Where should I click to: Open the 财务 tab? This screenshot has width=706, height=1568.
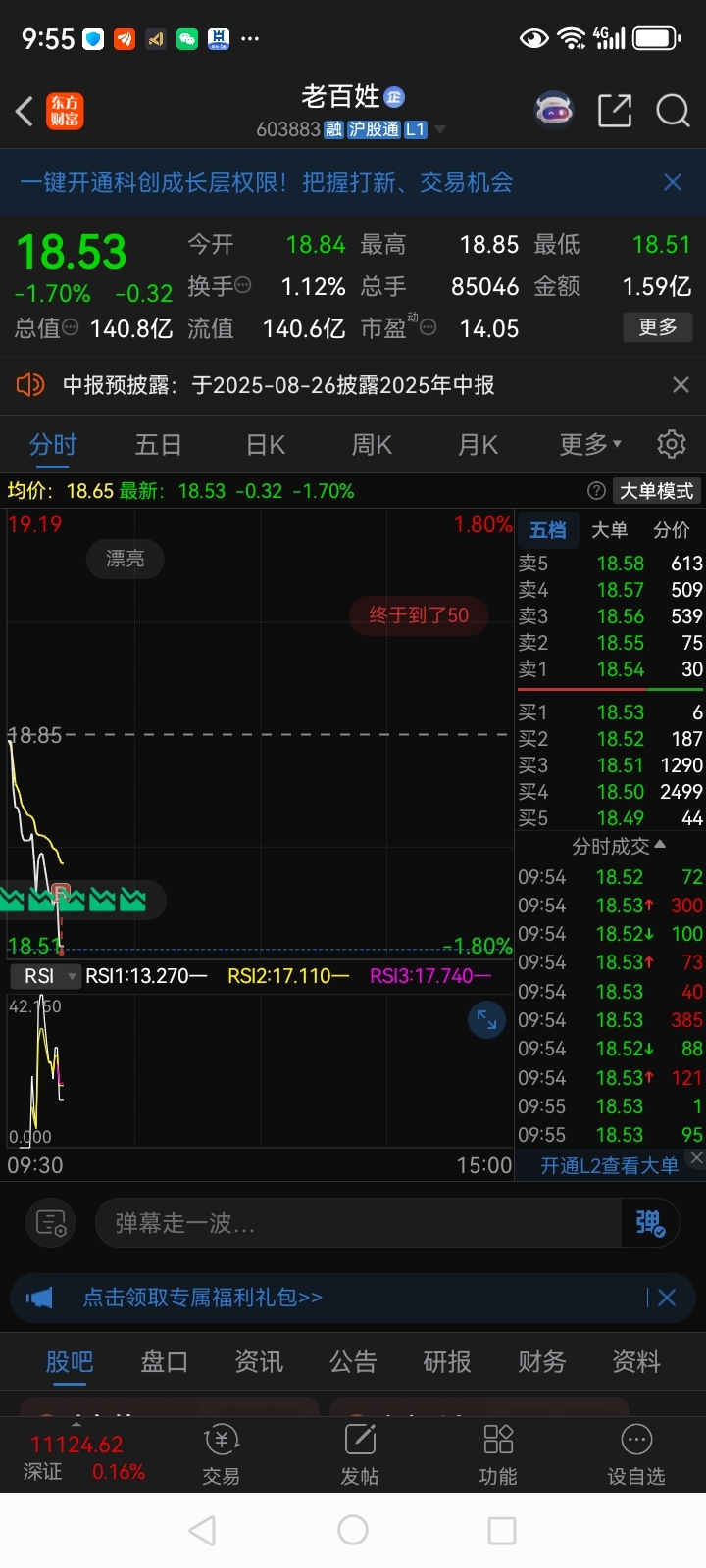coord(542,1361)
